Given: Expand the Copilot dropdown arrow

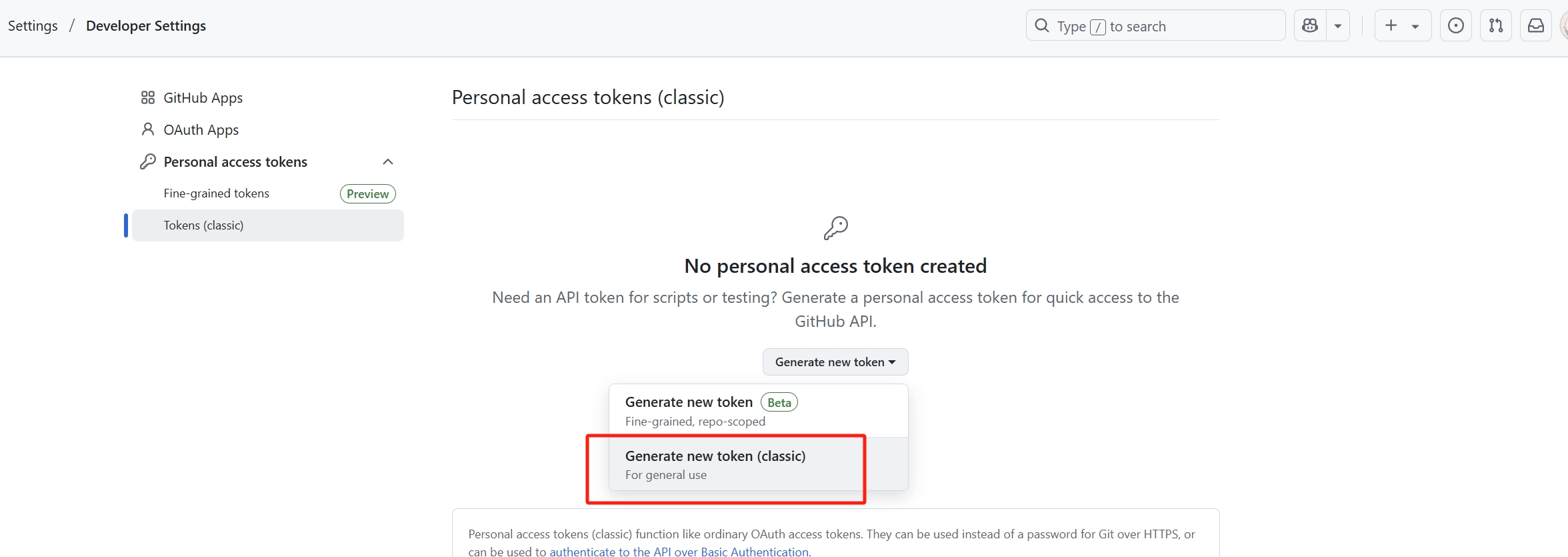Looking at the screenshot, I should click(x=1338, y=26).
